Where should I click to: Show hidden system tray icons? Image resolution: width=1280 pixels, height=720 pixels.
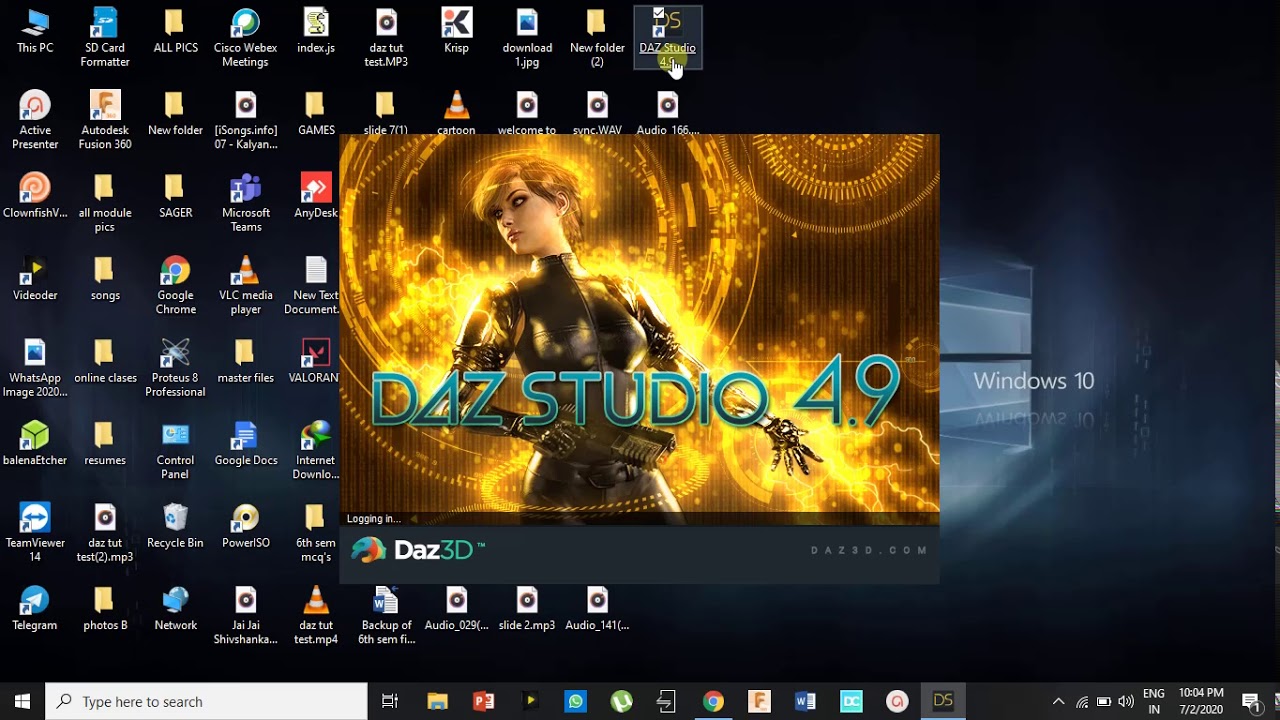(1058, 701)
